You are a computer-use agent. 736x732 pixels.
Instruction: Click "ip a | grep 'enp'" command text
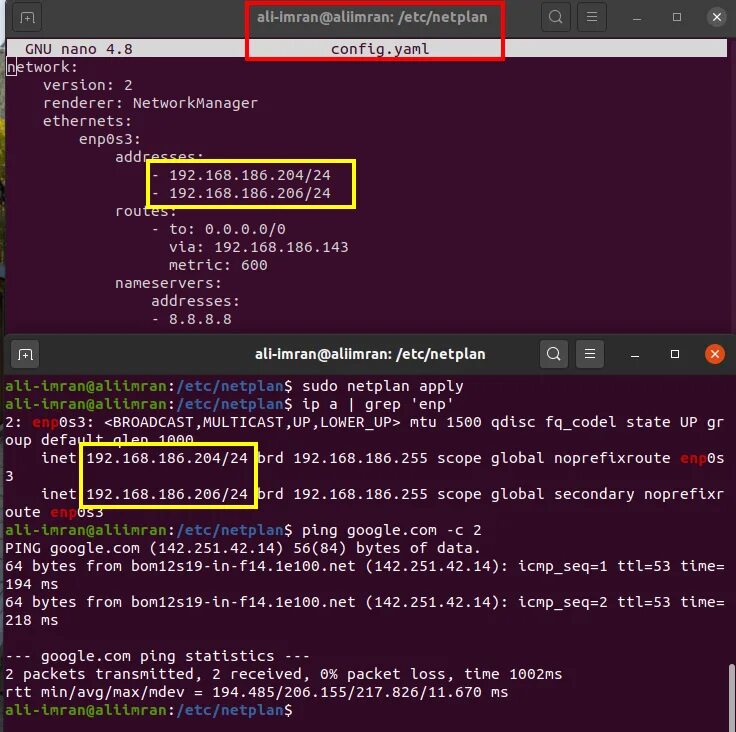click(378, 404)
